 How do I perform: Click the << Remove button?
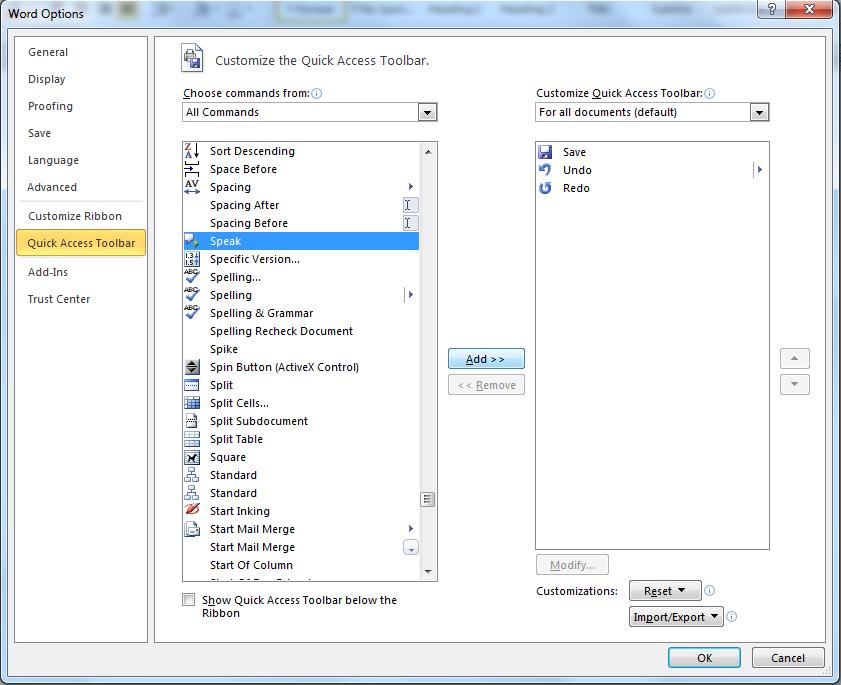486,385
